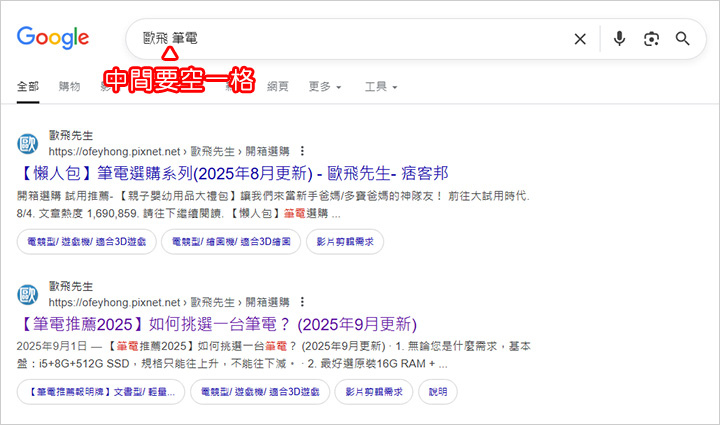Switch to the 網頁 tab
This screenshot has width=720, height=425.
coord(278,86)
